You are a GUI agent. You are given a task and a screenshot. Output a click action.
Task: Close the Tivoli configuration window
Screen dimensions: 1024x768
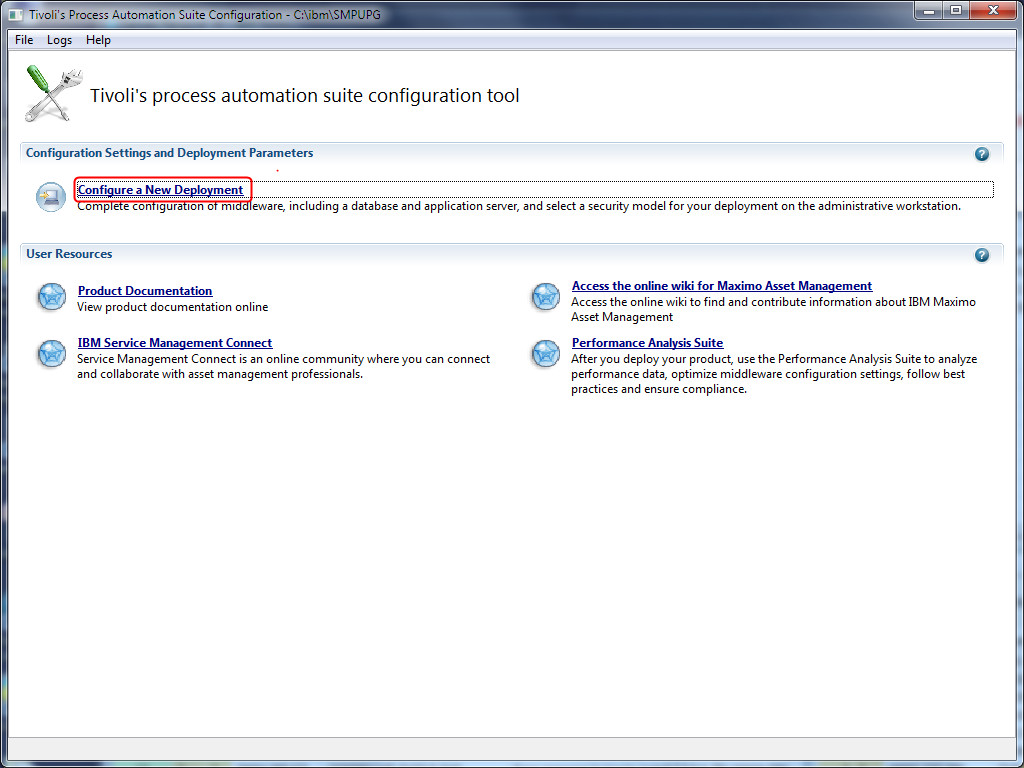[993, 11]
